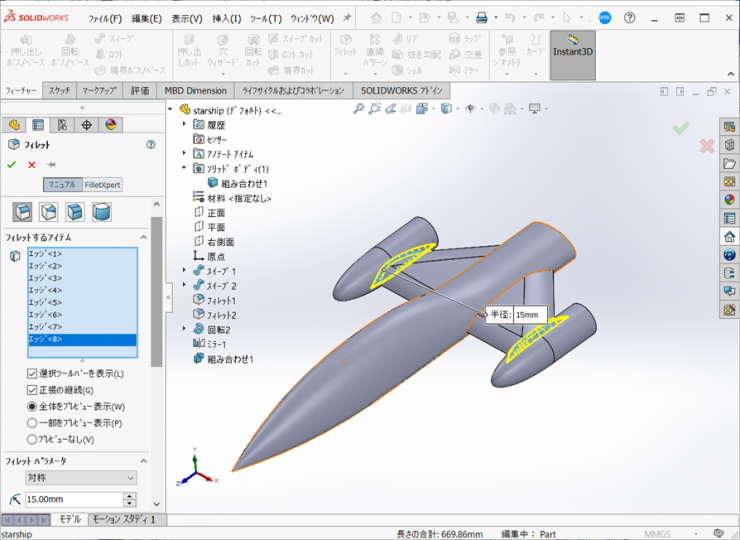Image resolution: width=740 pixels, height=540 pixels.
Task: Expand the スイープ1 feature tree node
Action: pyautogui.click(x=185, y=271)
